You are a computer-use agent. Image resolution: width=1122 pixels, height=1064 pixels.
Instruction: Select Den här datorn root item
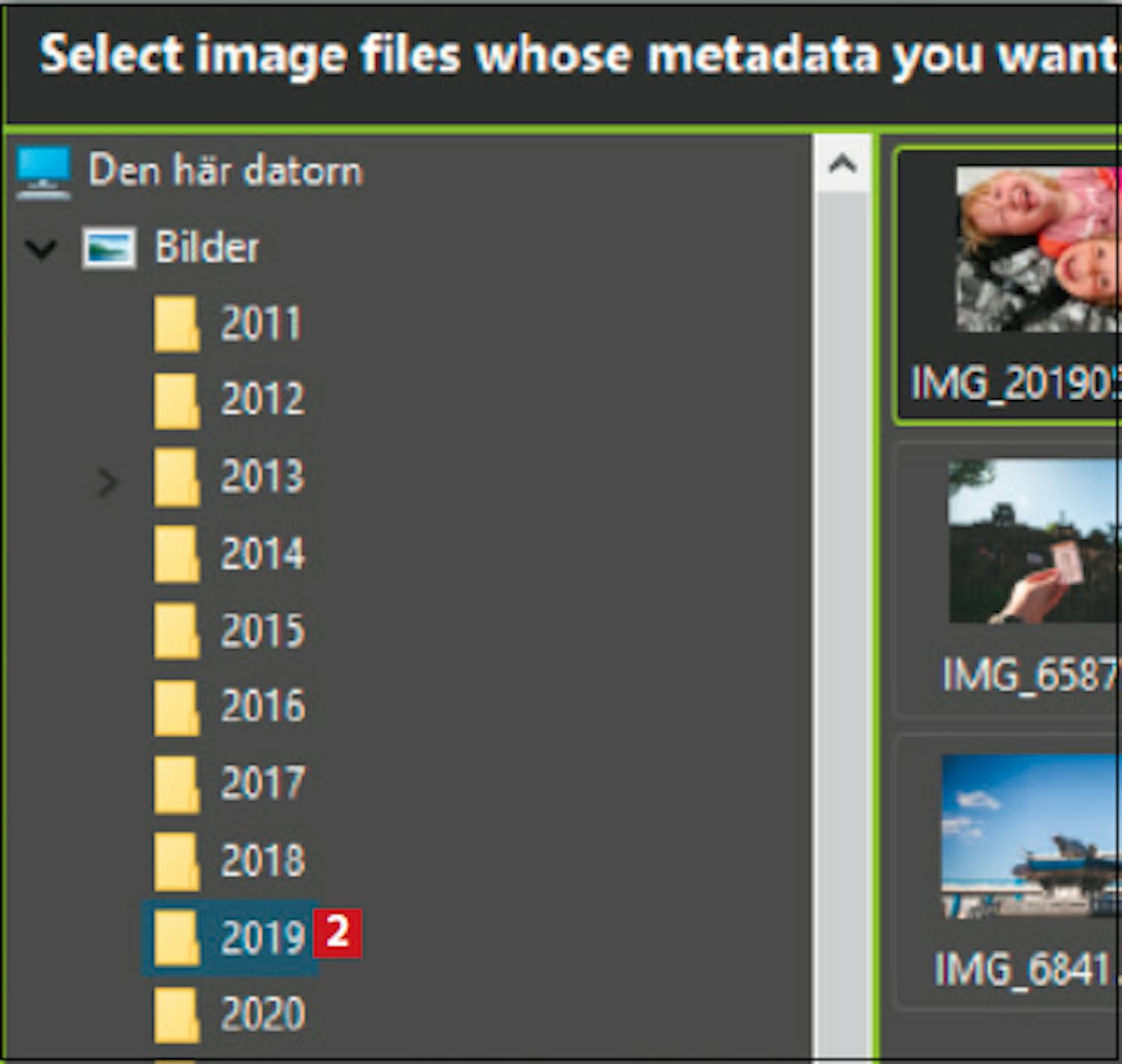click(x=225, y=170)
